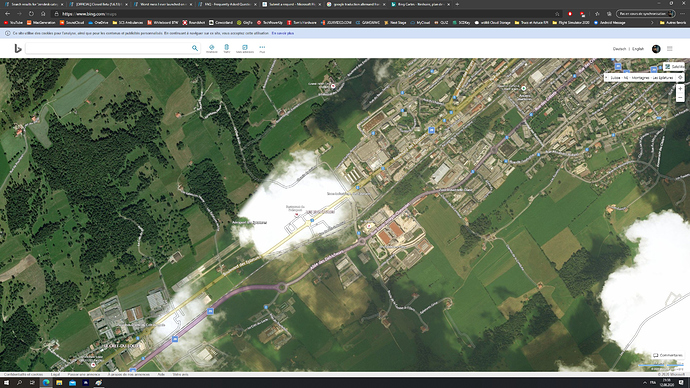690x388 pixels.
Task: Click the locate me crosshair icon
Action: 680,77
